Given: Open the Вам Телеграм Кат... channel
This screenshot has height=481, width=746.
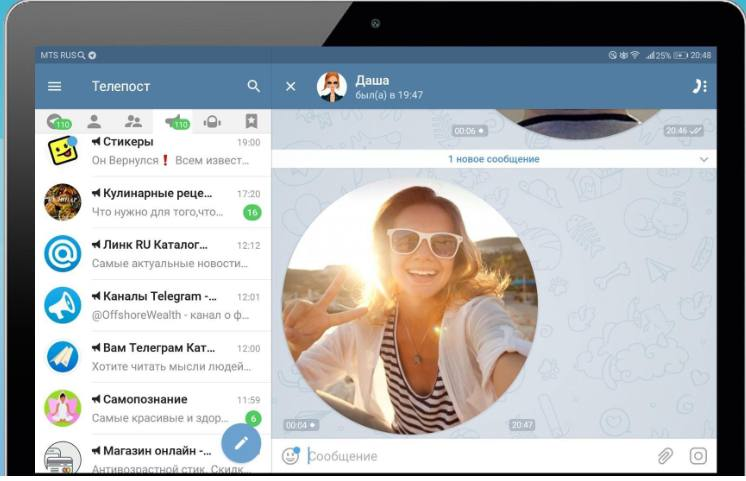Looking at the screenshot, I should coord(153,357).
